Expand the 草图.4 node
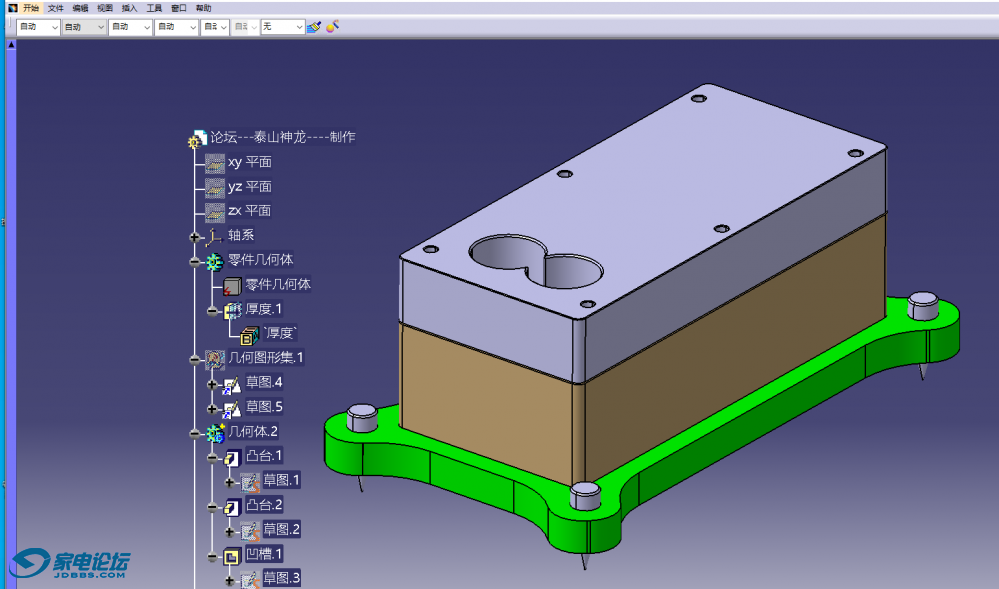The height and width of the screenshot is (589, 999). [x=212, y=384]
